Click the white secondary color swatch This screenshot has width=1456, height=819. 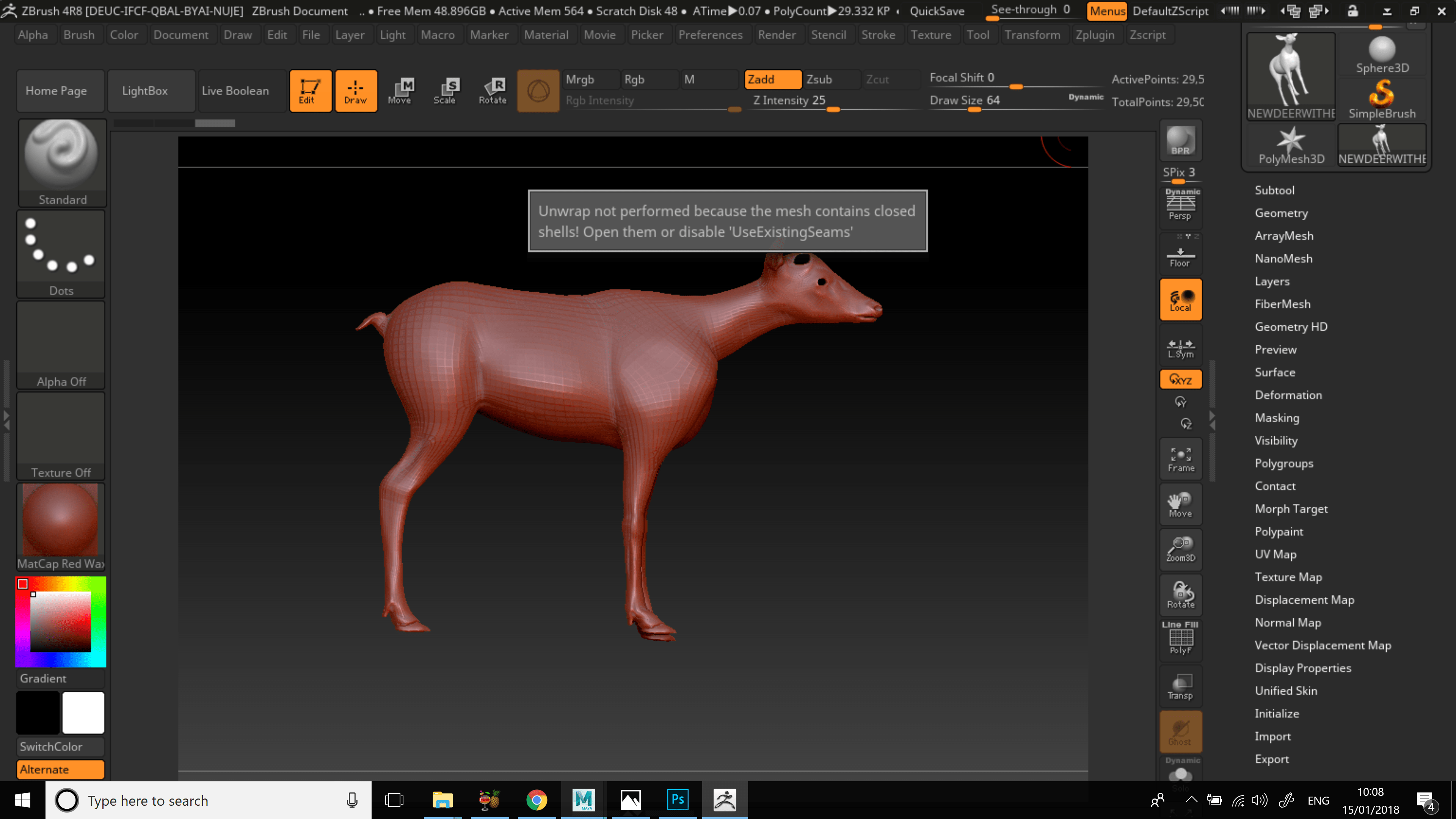coord(83,712)
